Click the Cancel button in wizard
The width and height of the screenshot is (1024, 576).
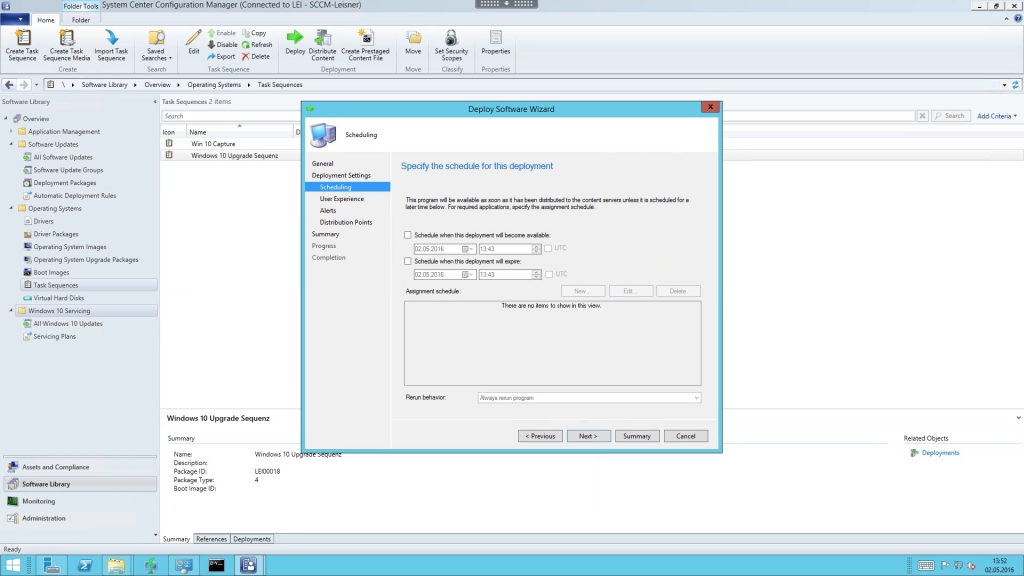pyautogui.click(x=686, y=436)
